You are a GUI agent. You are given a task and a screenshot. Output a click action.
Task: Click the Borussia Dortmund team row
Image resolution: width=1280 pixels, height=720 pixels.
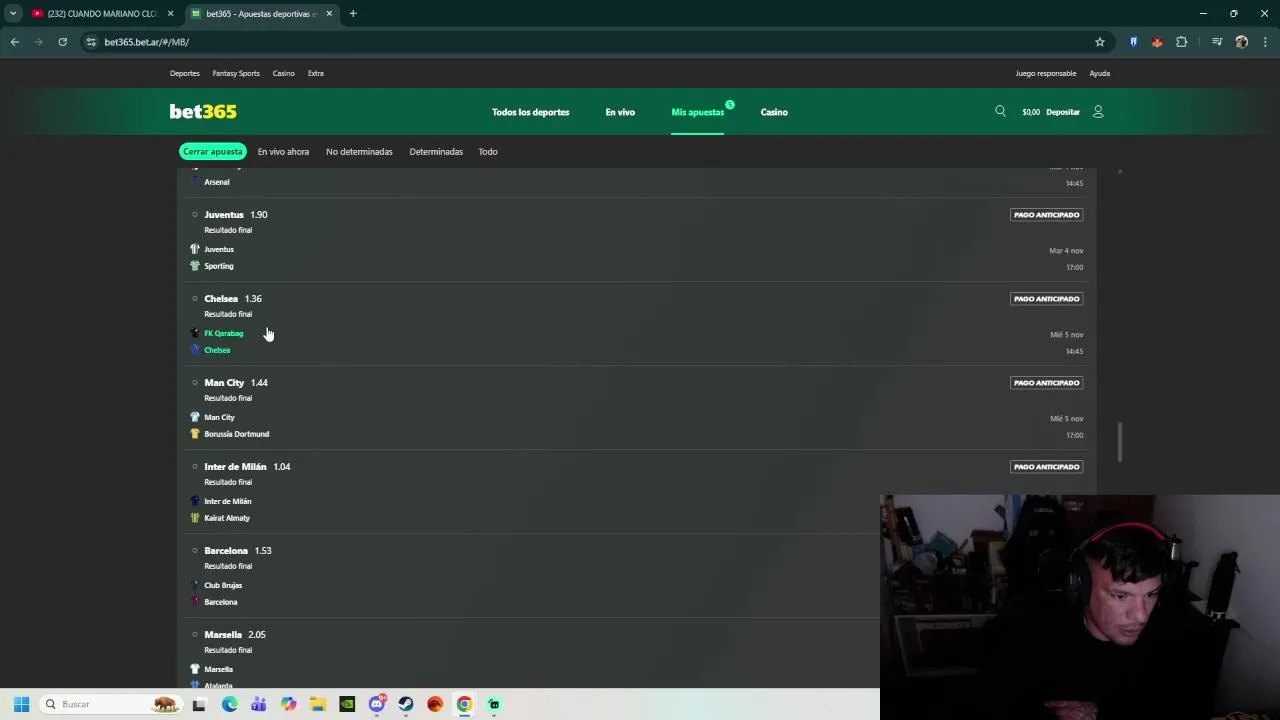236,434
